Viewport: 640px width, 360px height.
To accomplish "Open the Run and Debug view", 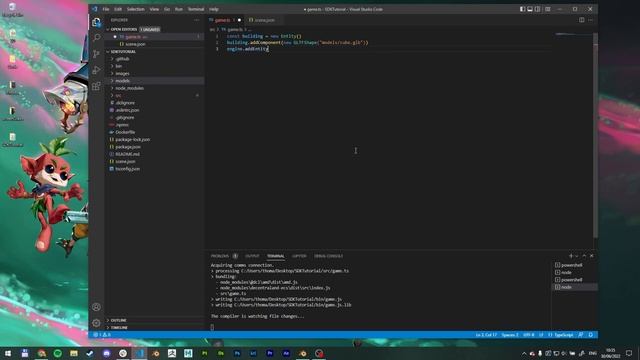I will [x=96, y=70].
